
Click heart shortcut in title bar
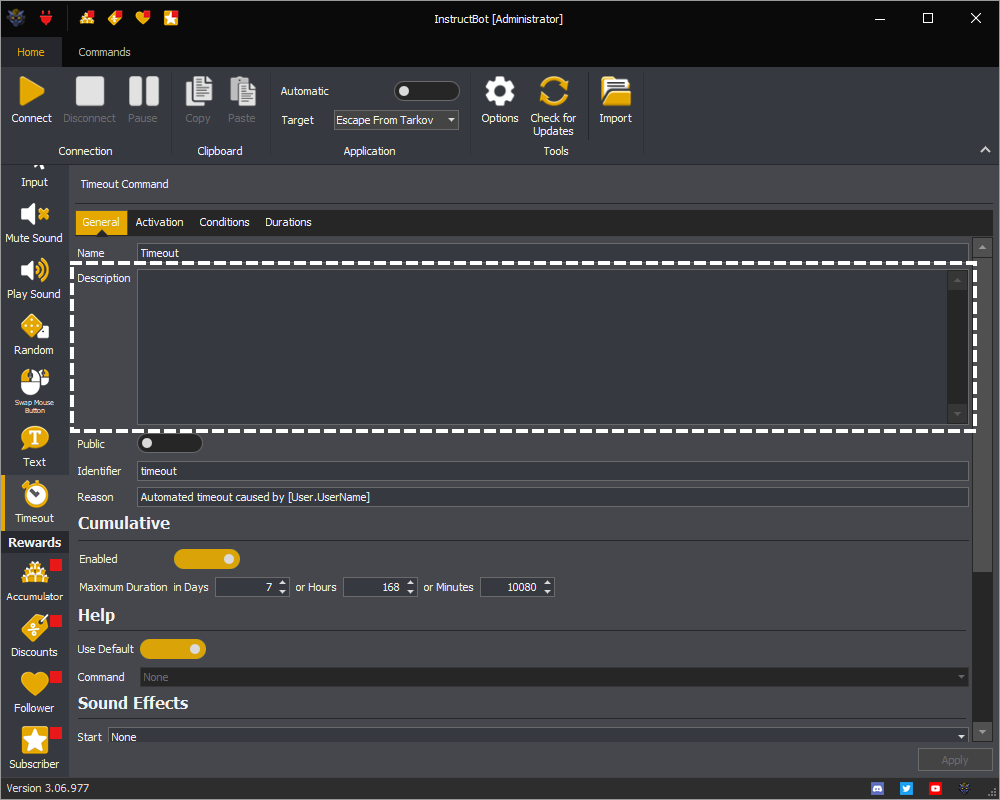point(143,18)
